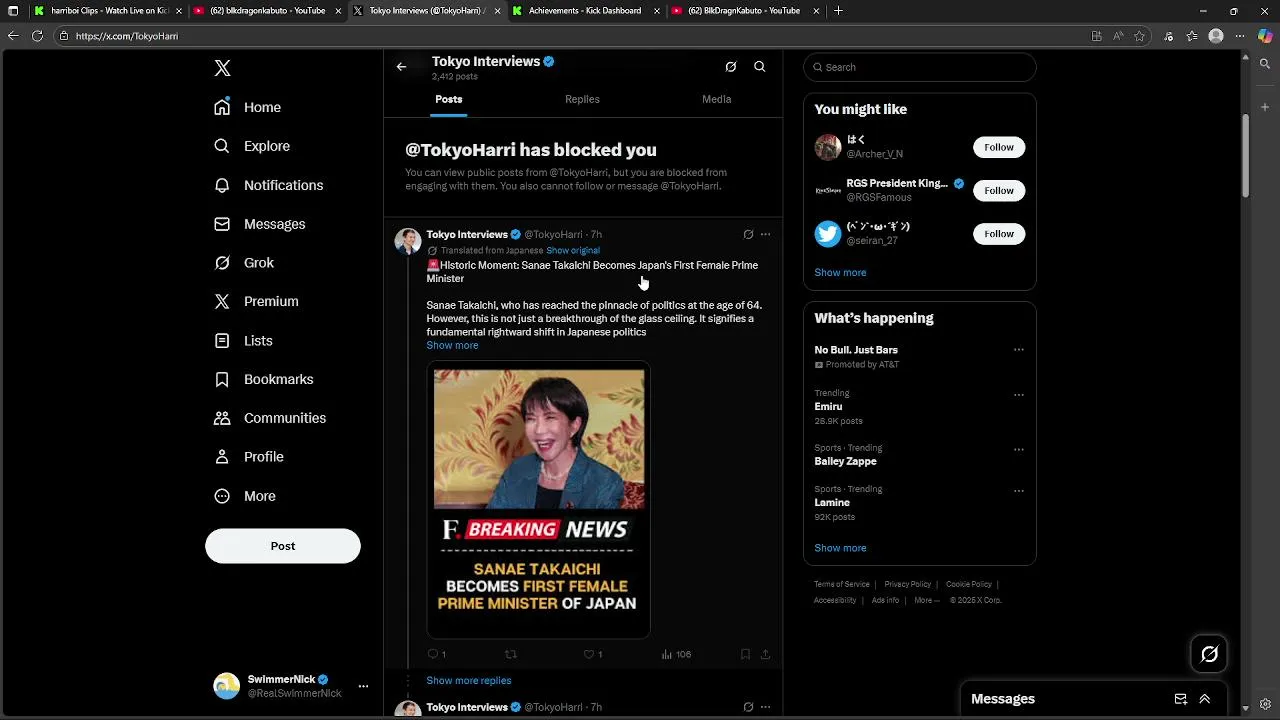Image resolution: width=1280 pixels, height=720 pixels.
Task: Go to Profile in the sidebar
Action: click(249, 456)
